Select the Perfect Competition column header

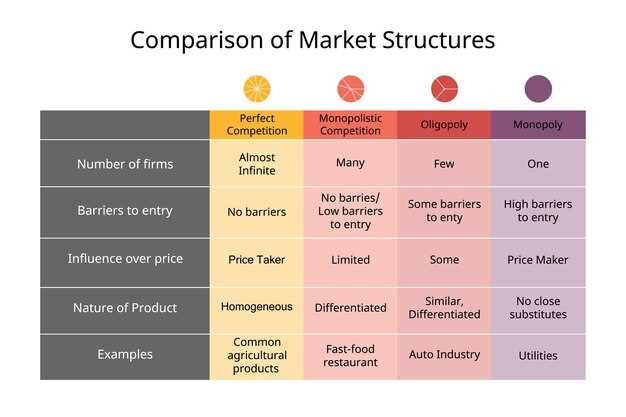coord(257,125)
